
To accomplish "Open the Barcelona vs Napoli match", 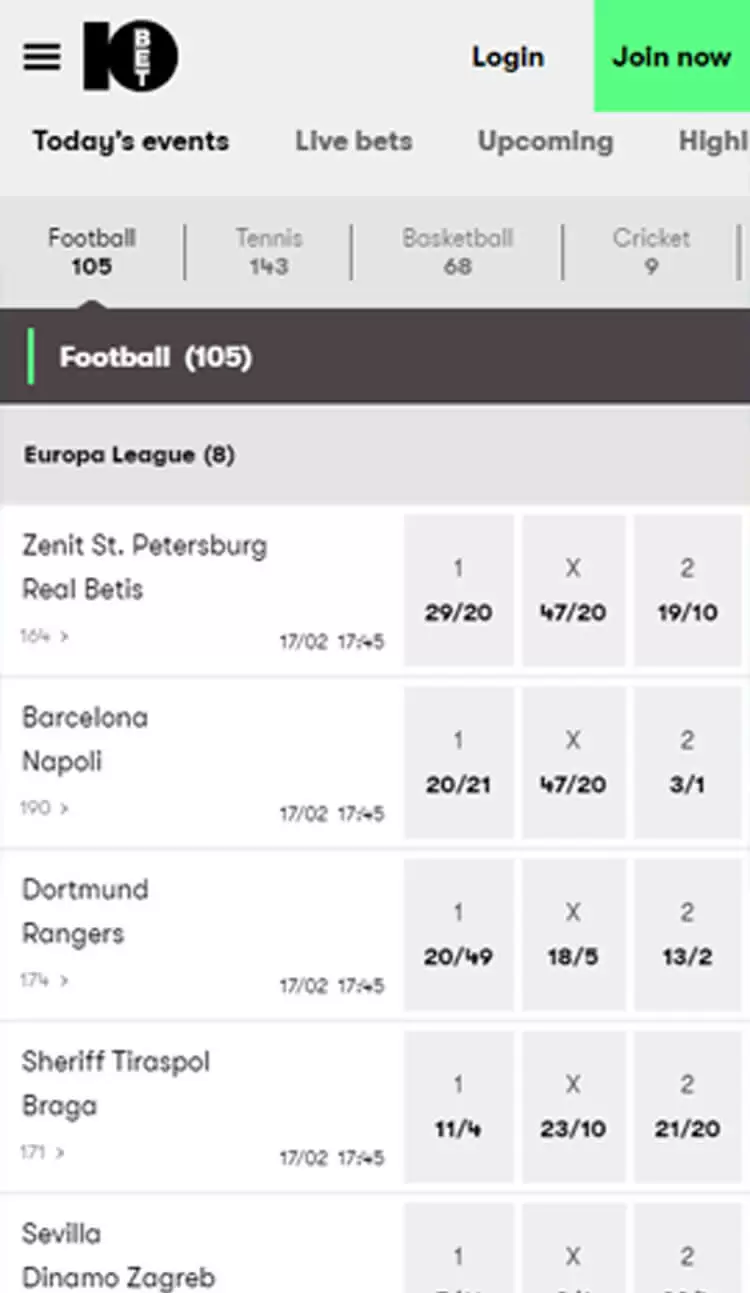I will click(x=85, y=739).
